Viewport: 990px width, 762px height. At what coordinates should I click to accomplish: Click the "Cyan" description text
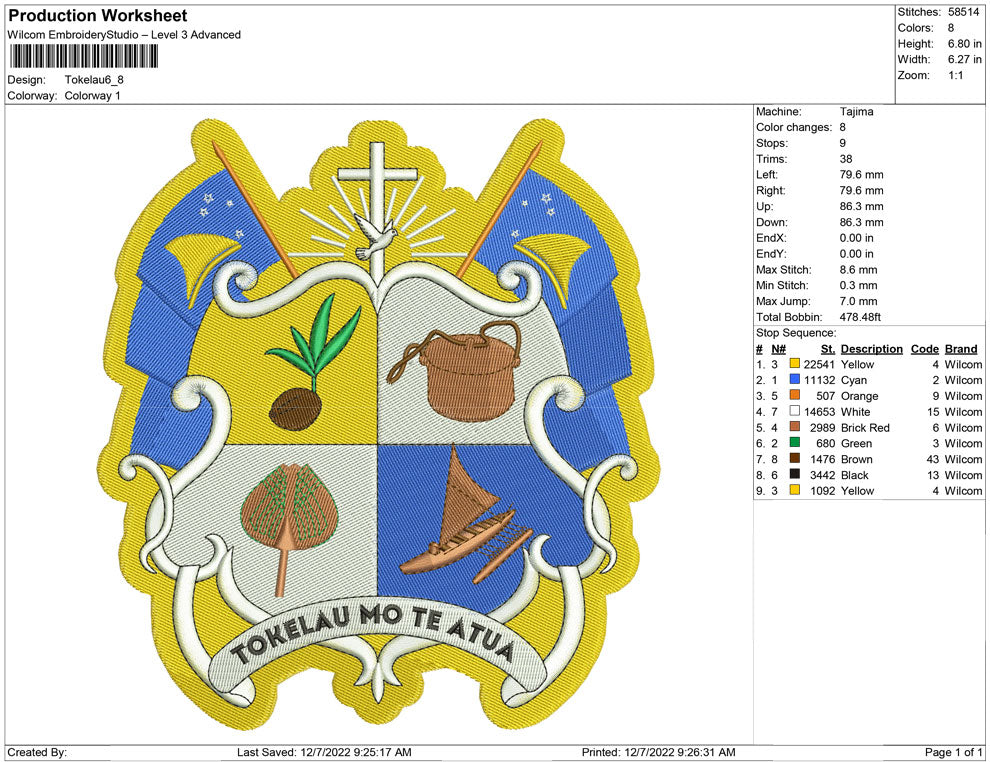coord(854,380)
